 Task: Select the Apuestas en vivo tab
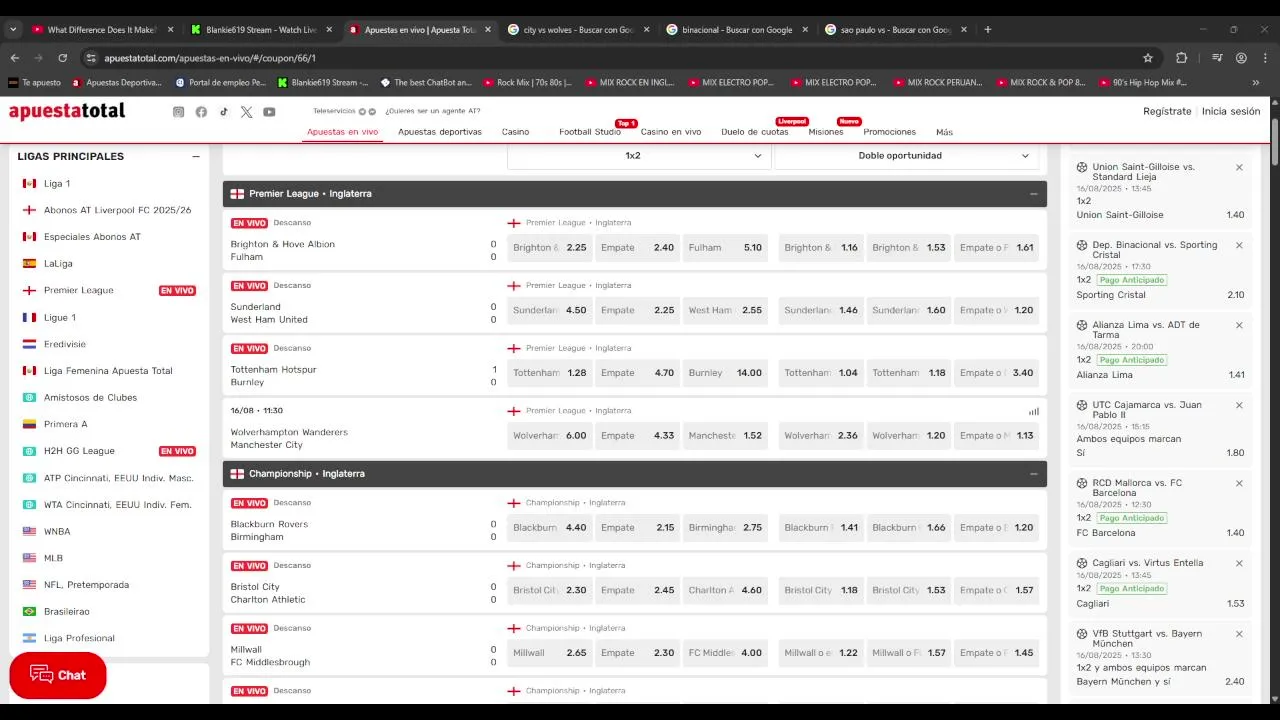[x=342, y=132]
